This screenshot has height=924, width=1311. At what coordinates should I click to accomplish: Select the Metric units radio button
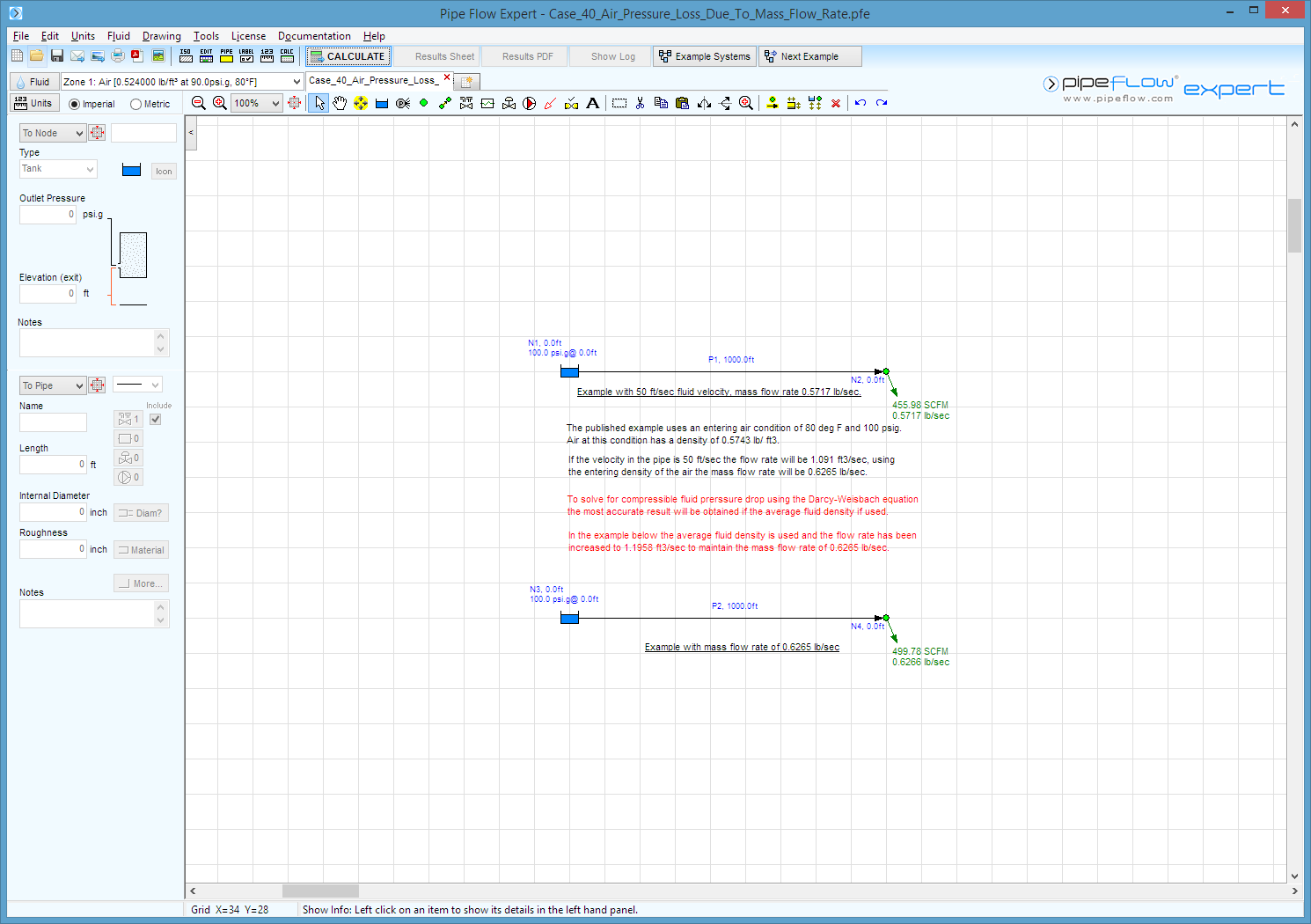tap(135, 104)
